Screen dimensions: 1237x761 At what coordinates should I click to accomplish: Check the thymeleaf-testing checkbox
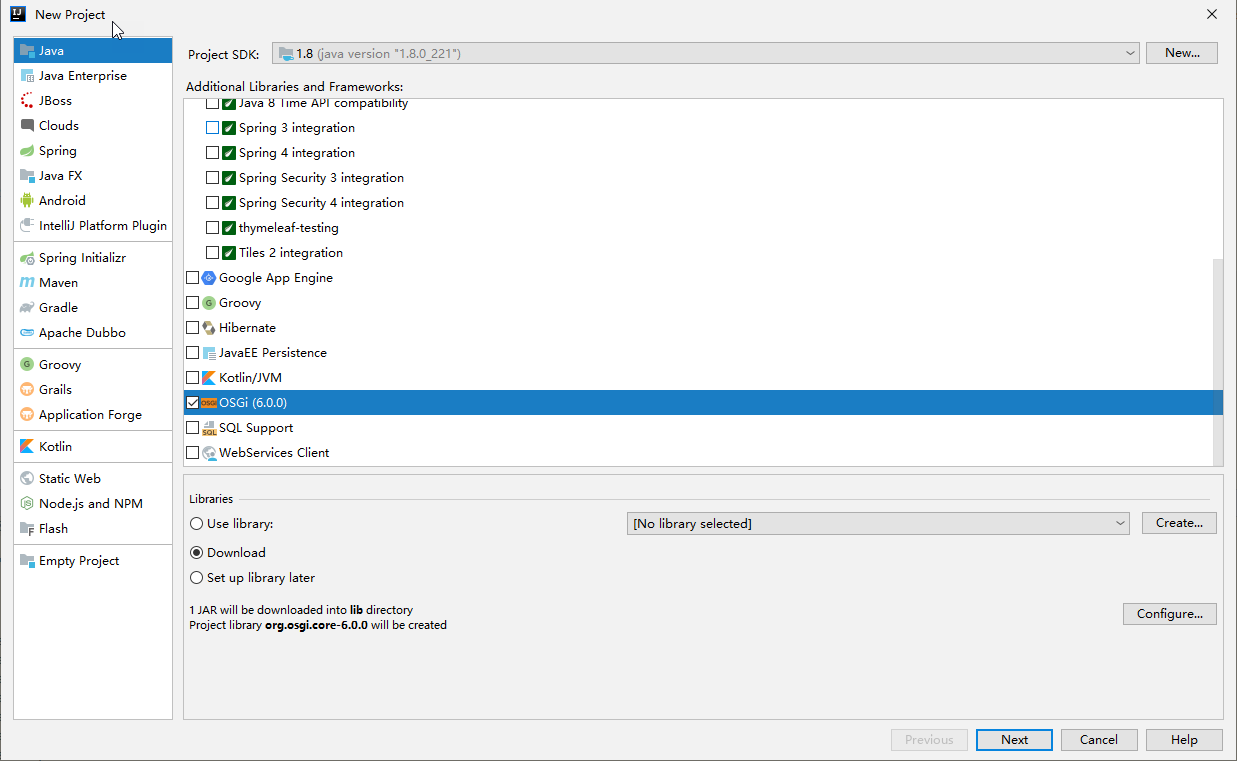click(212, 228)
